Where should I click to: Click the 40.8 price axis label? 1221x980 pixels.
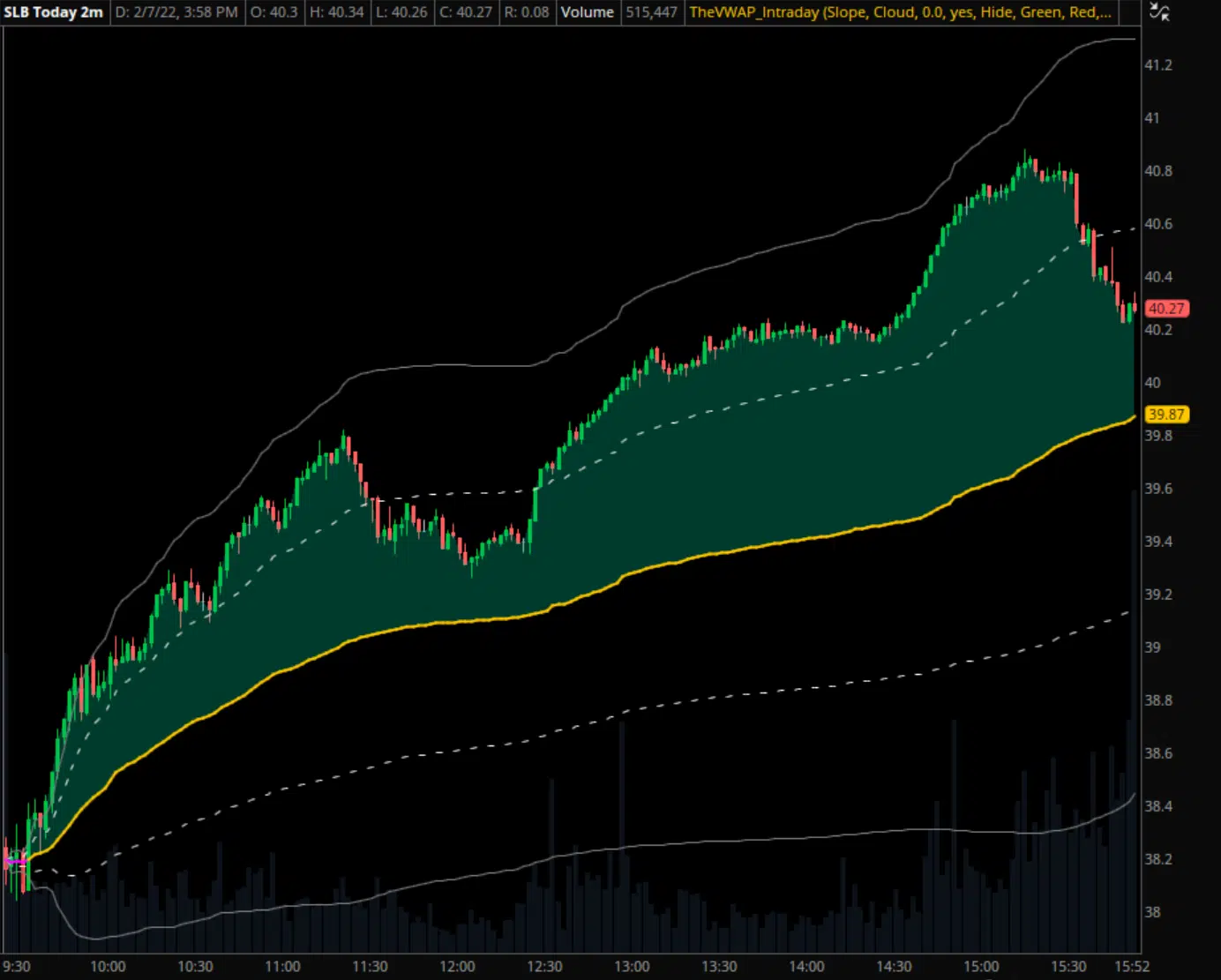click(1158, 171)
